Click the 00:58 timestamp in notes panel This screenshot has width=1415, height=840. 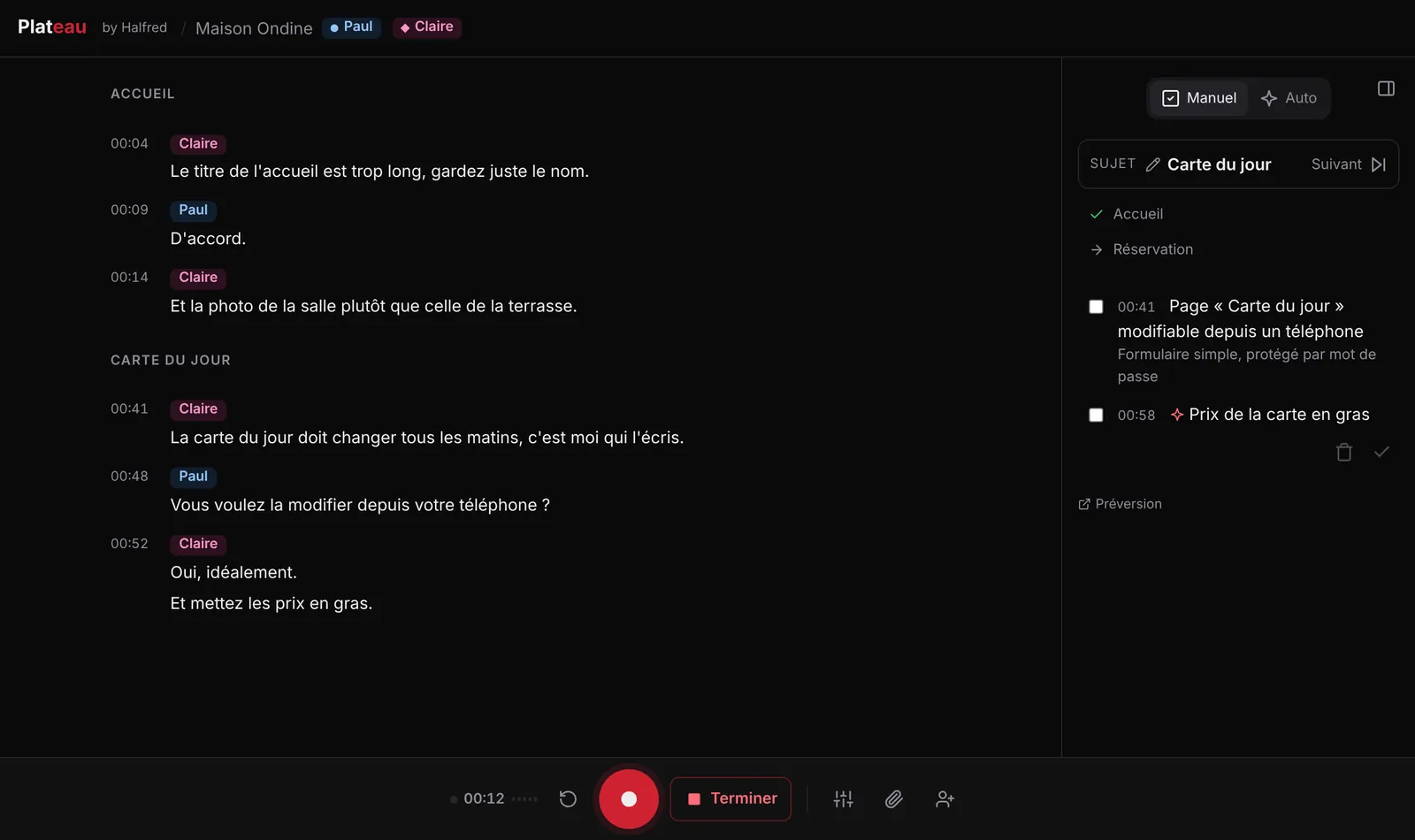pyautogui.click(x=1136, y=416)
